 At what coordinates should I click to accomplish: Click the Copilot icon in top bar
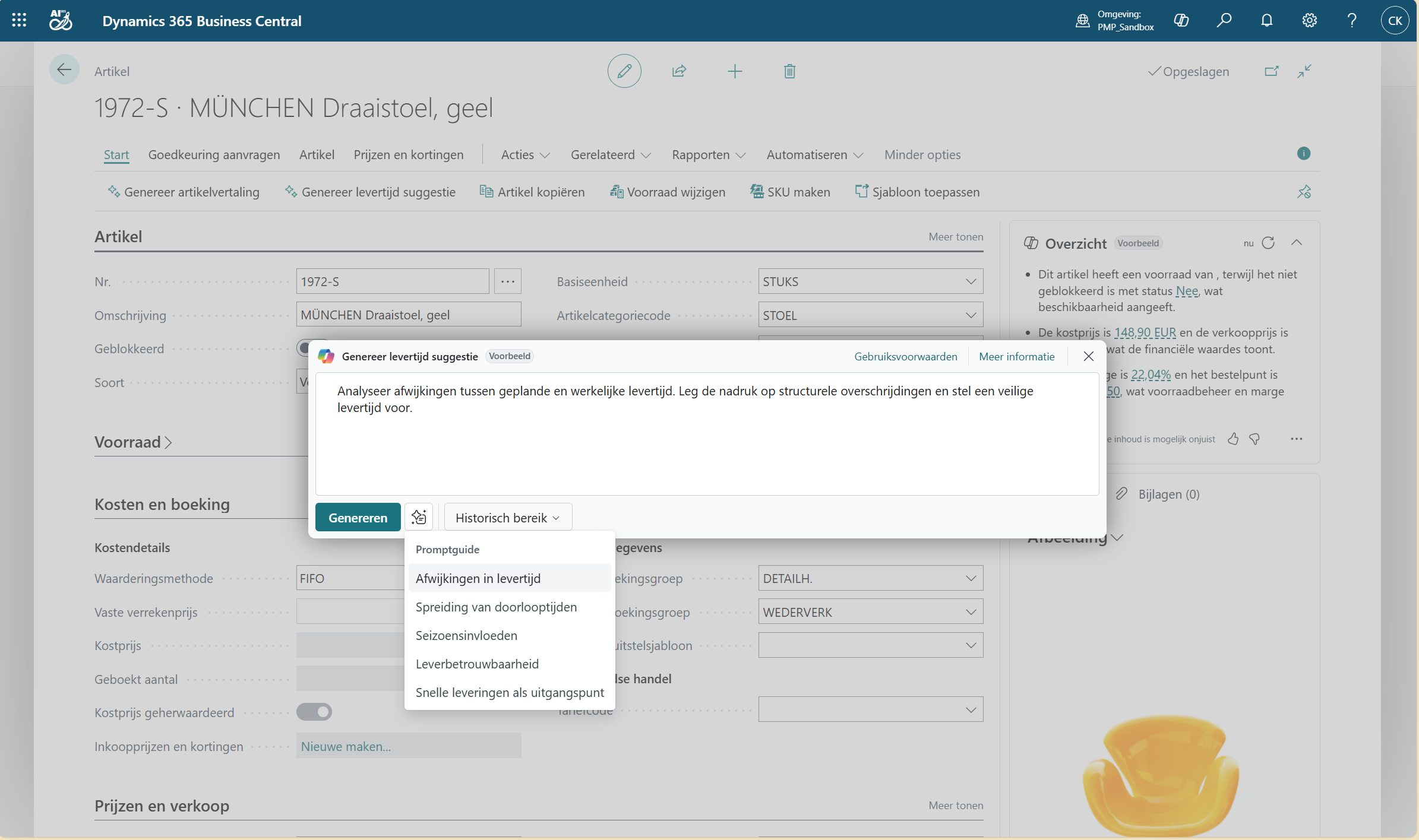click(1181, 21)
